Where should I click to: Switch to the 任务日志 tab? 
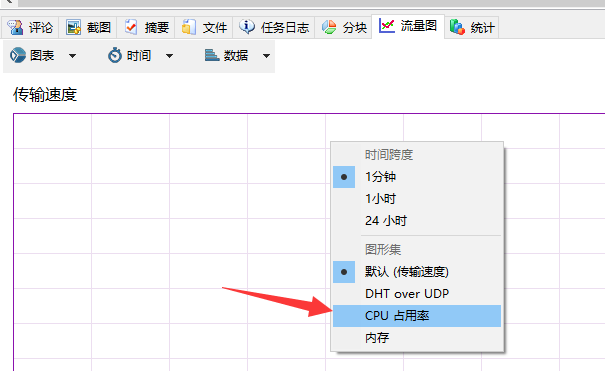pos(274,27)
